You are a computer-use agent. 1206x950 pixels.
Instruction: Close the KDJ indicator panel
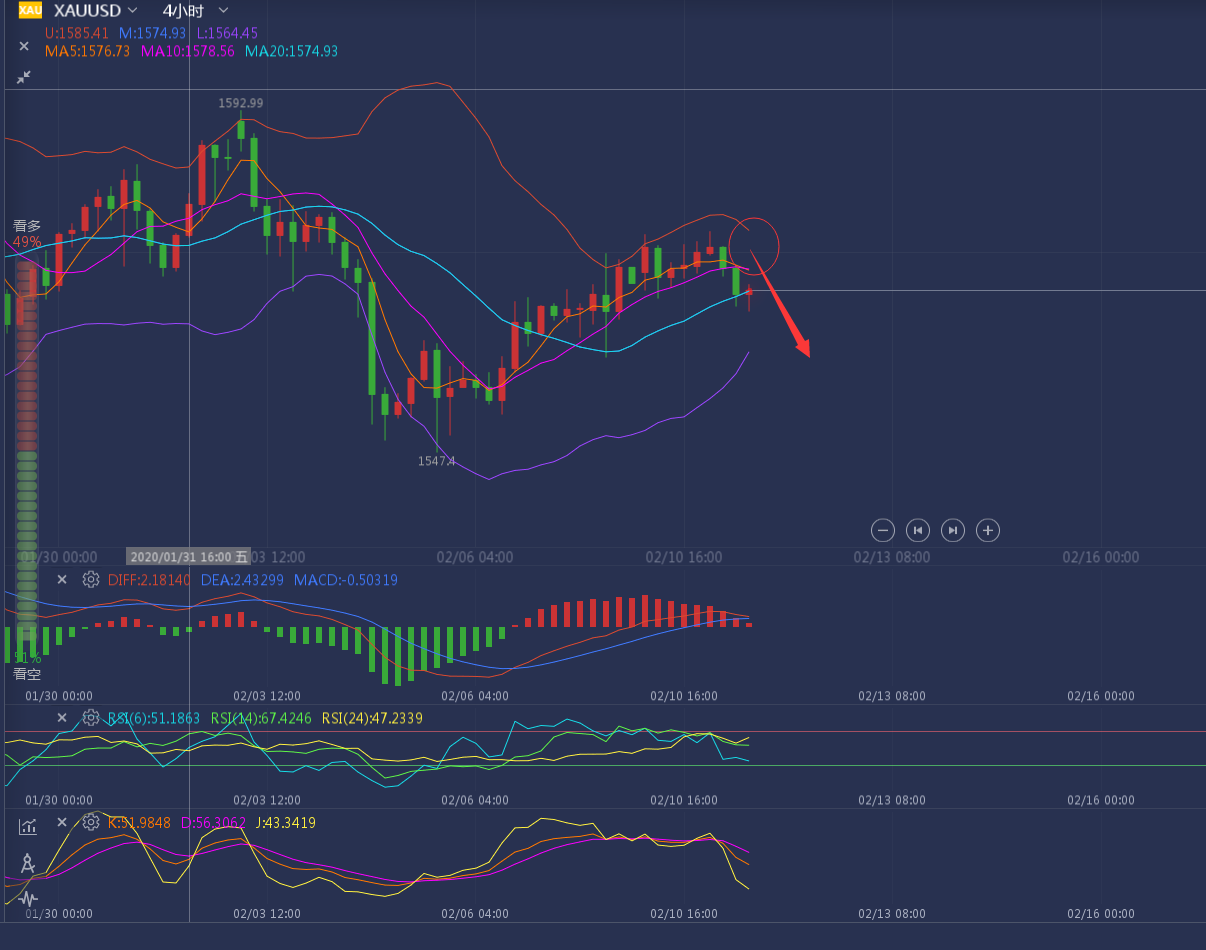[x=62, y=822]
